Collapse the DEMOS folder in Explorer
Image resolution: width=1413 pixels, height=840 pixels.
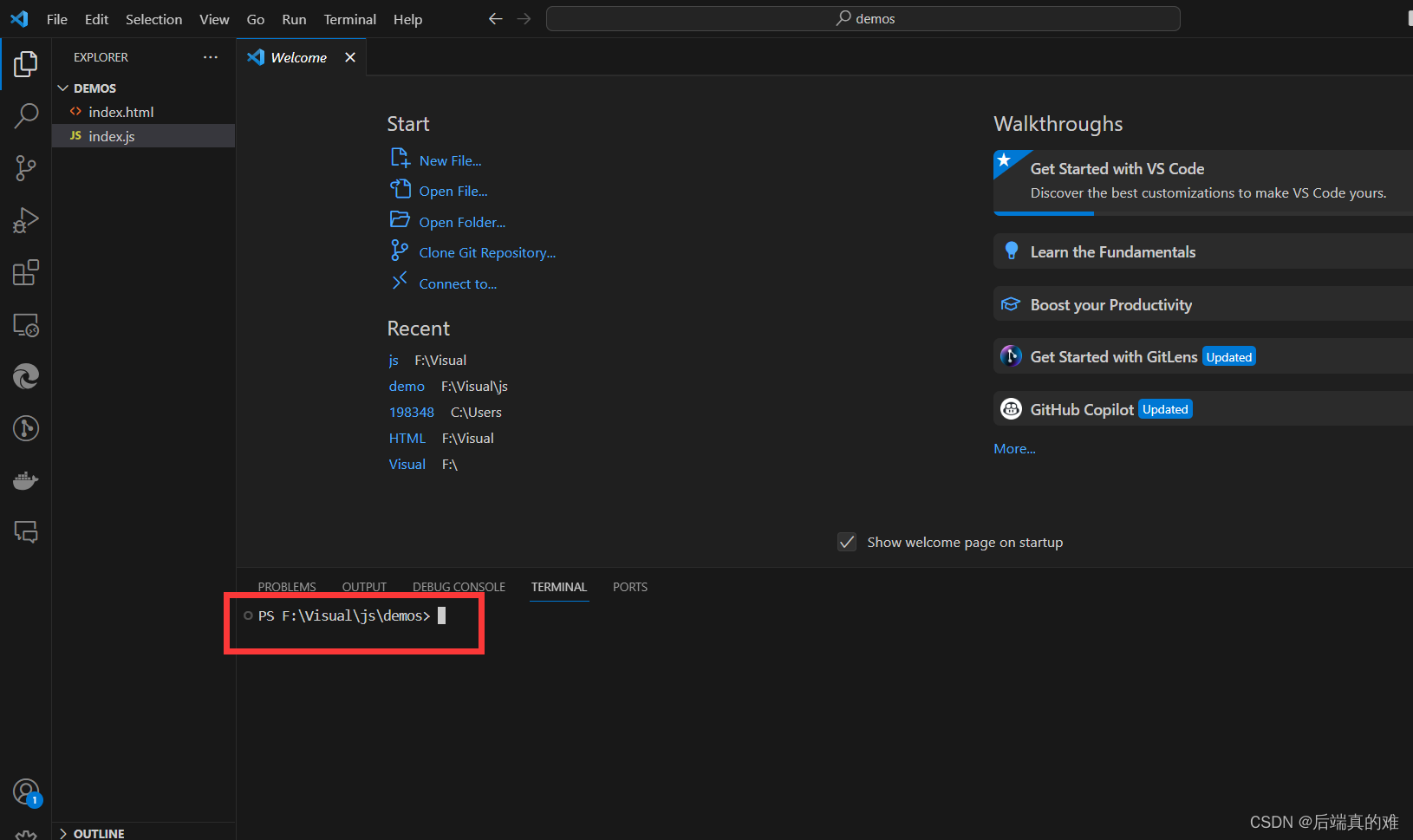pos(62,88)
